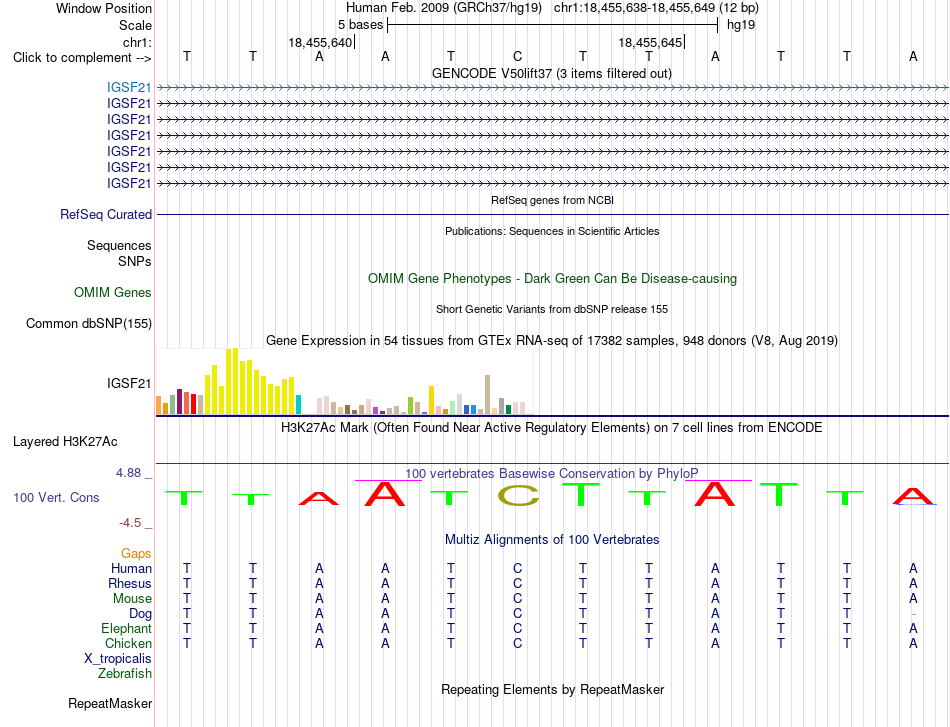Click the 'OMIM Genes' track label
Viewport: 950px width, 727px height.
point(113,293)
